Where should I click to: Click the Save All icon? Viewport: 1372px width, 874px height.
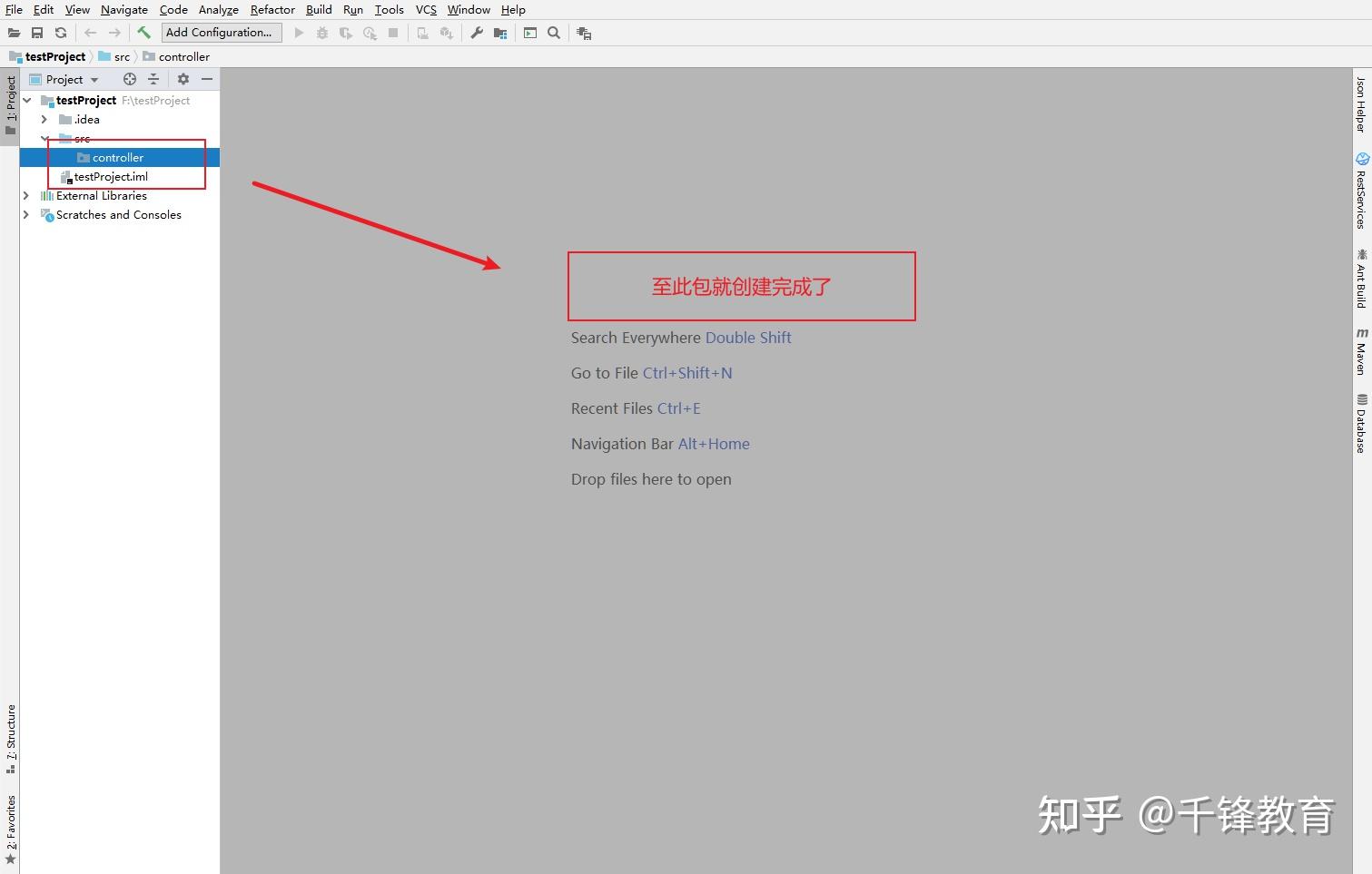[x=37, y=33]
